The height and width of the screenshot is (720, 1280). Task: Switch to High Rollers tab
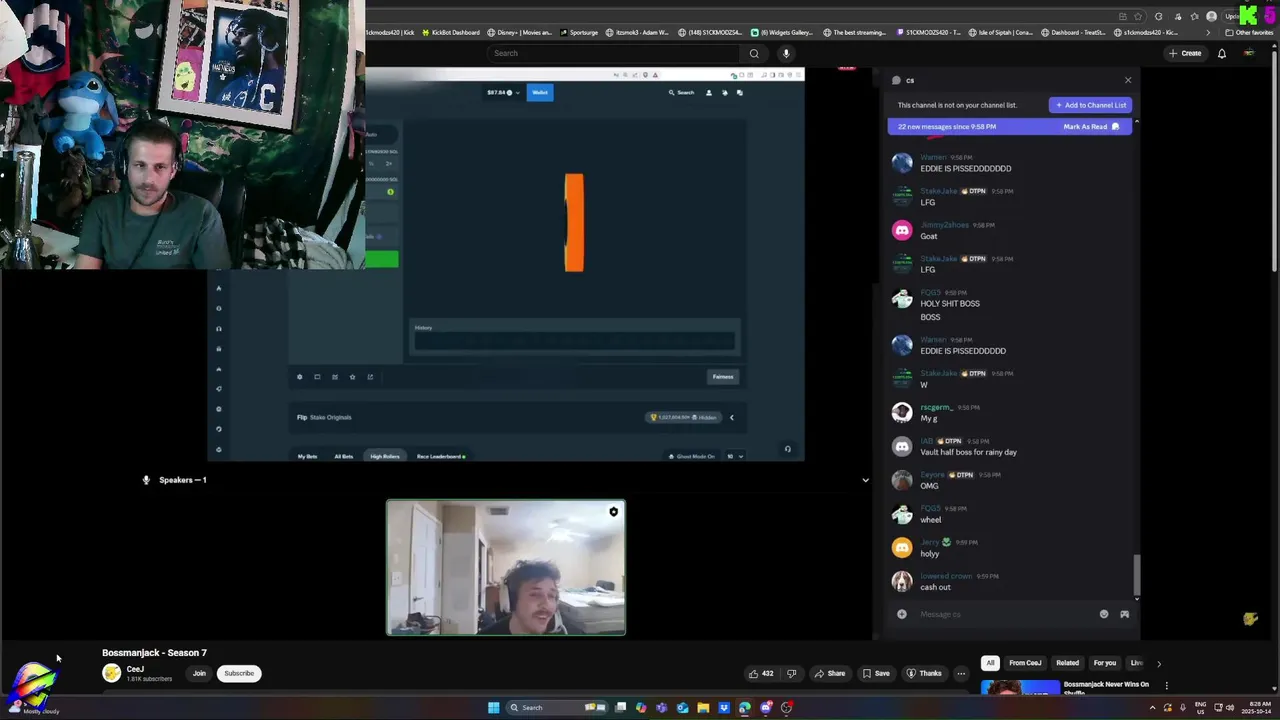pyautogui.click(x=384, y=456)
